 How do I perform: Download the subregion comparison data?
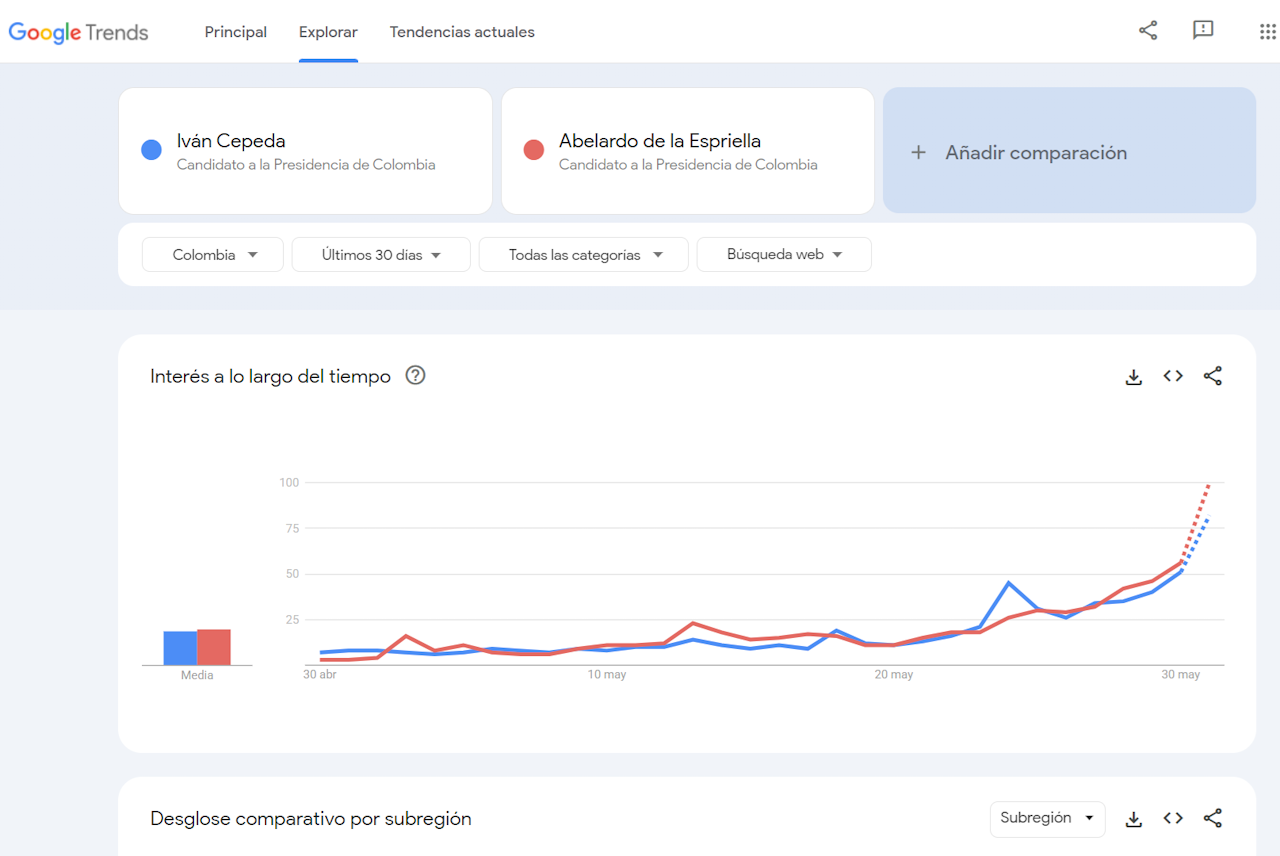[x=1133, y=819]
